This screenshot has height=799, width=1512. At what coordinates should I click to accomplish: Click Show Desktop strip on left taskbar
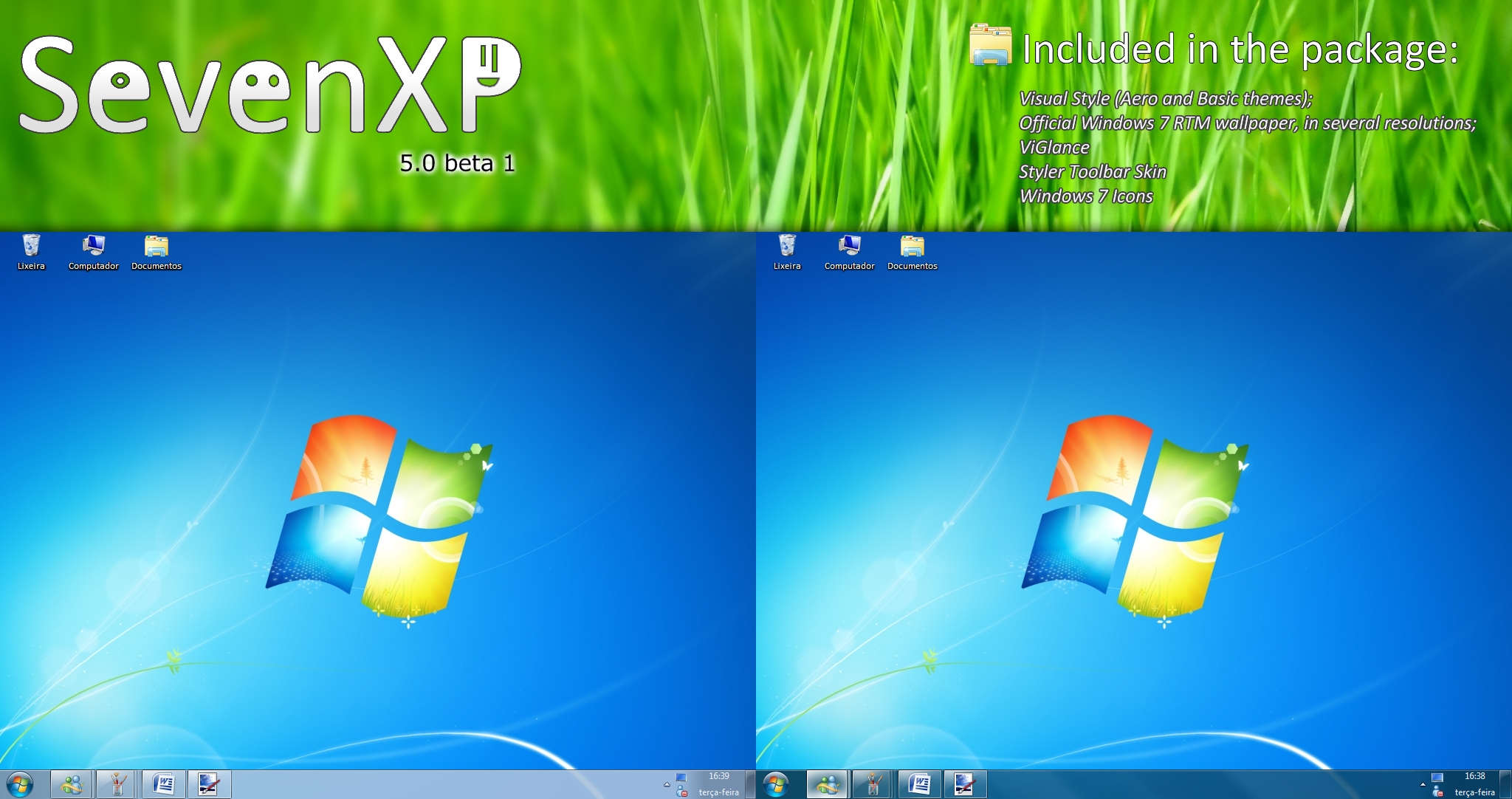pos(749,784)
